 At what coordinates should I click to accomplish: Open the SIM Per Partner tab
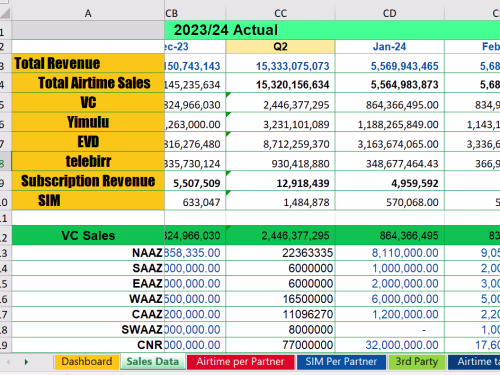click(x=341, y=362)
